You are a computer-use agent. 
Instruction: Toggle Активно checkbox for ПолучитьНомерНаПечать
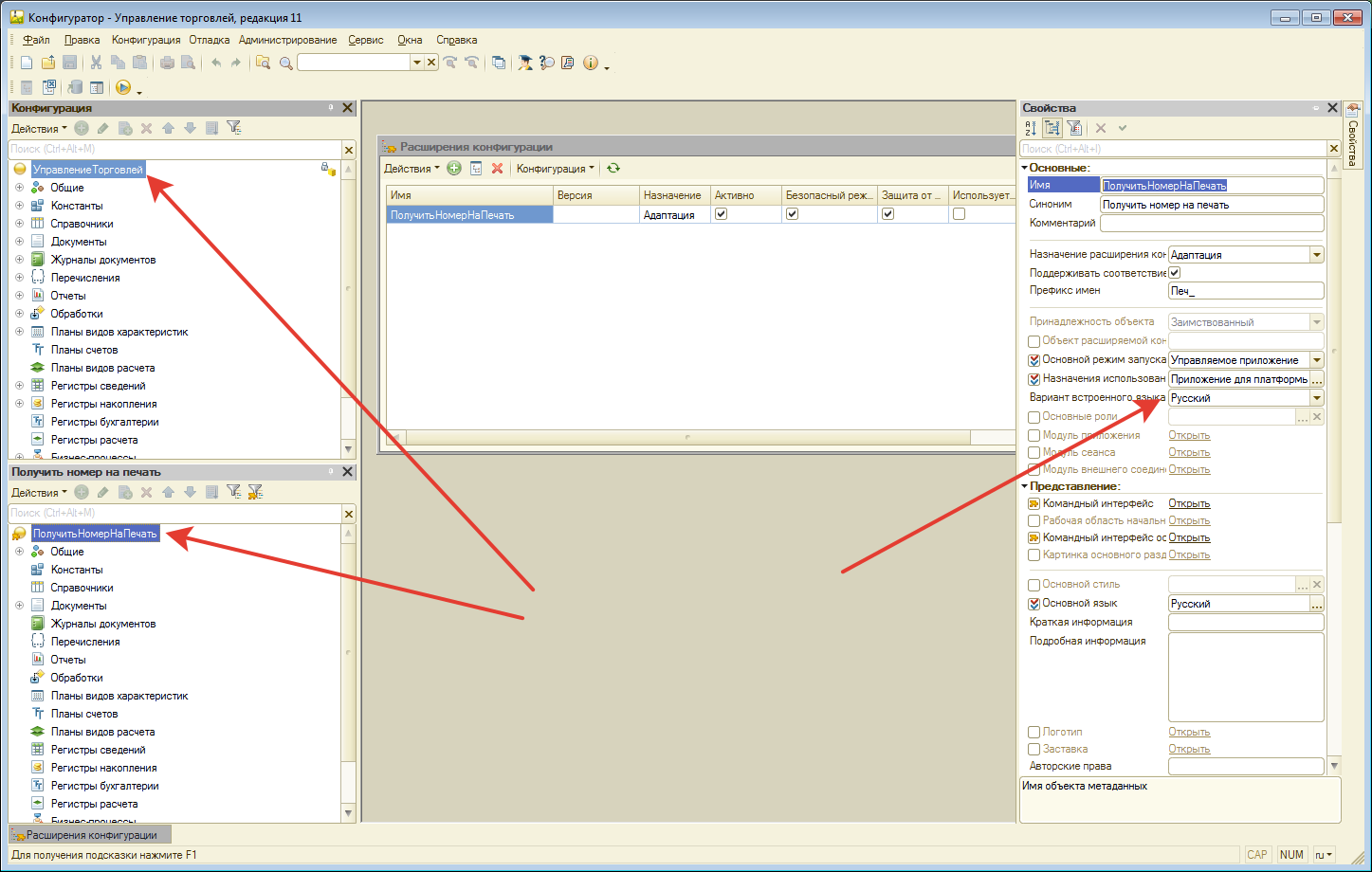pos(722,214)
